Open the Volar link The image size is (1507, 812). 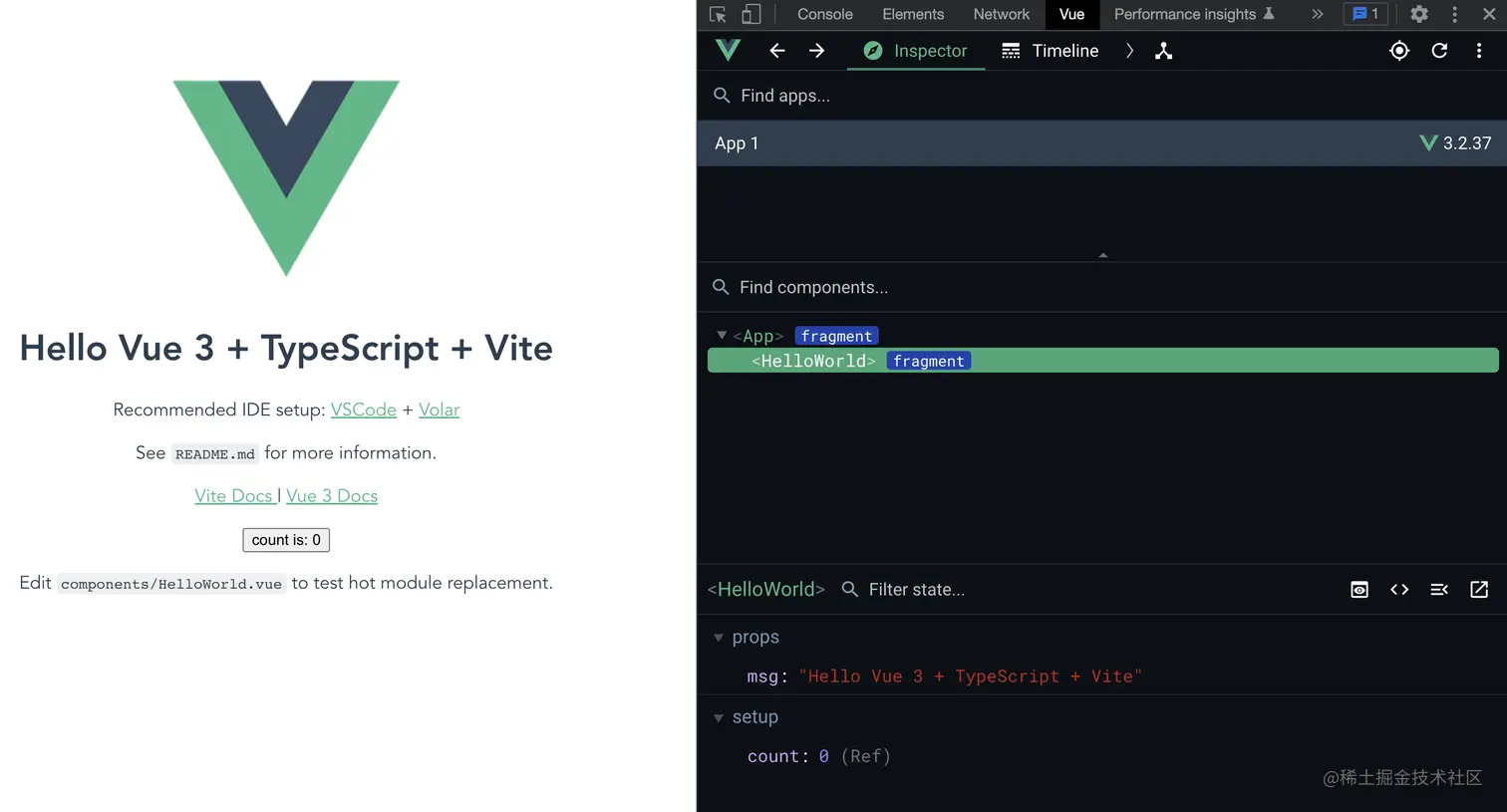[440, 409]
